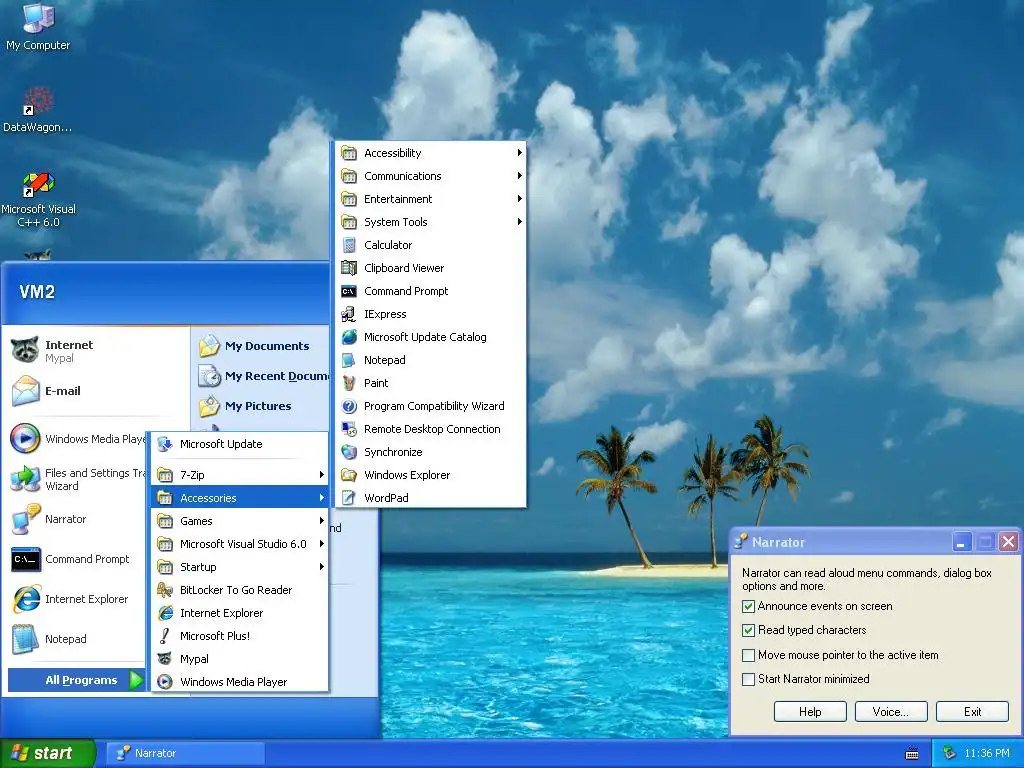Click the system tray network icon near clock
The width and height of the screenshot is (1024, 768).
(x=950, y=753)
